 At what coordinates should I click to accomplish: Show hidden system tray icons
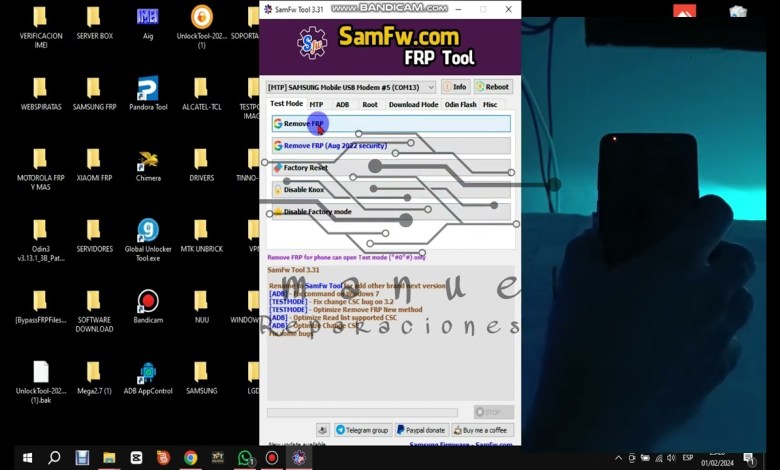(618, 458)
